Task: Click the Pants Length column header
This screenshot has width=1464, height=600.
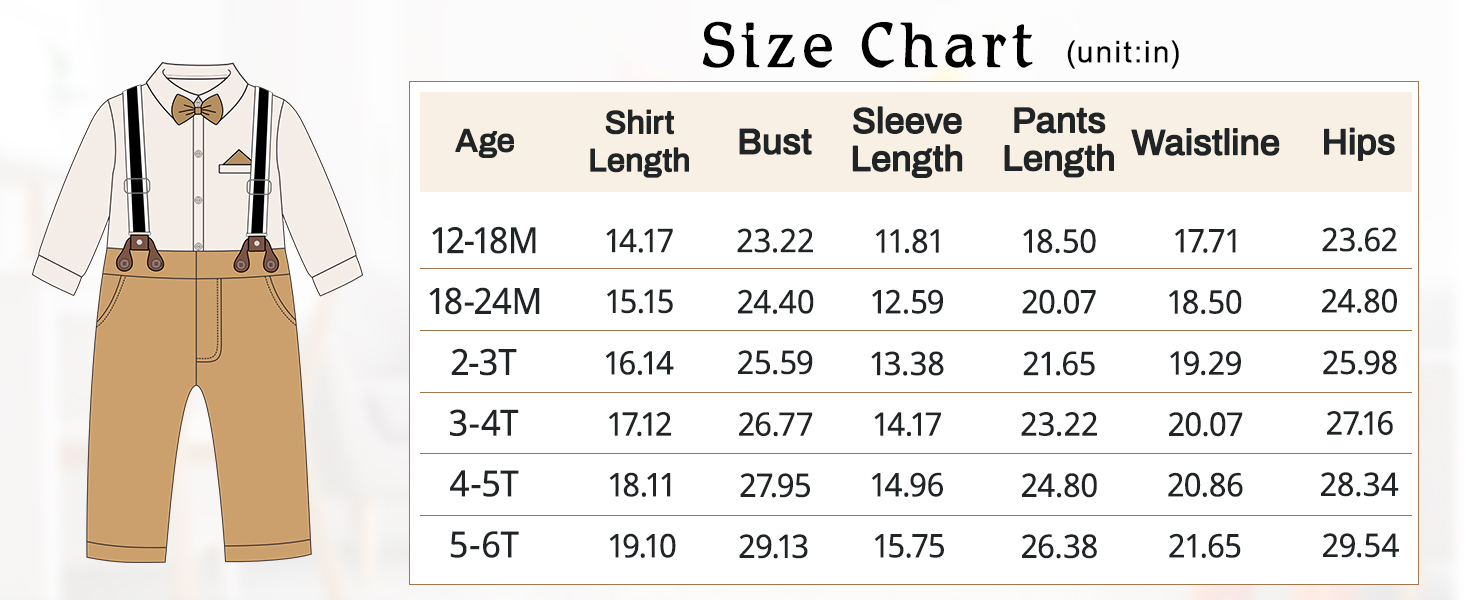Action: (1058, 140)
